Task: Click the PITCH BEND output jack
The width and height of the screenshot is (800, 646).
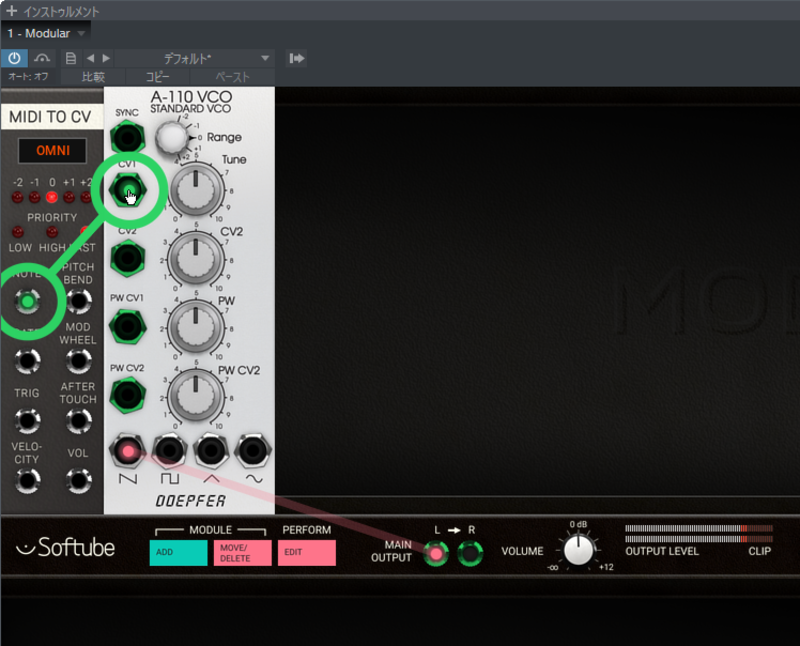Action: click(79, 301)
